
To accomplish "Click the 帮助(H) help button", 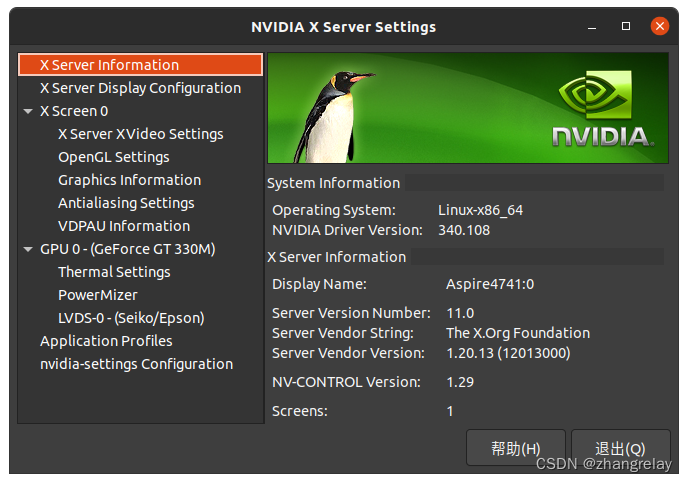I will [x=516, y=448].
